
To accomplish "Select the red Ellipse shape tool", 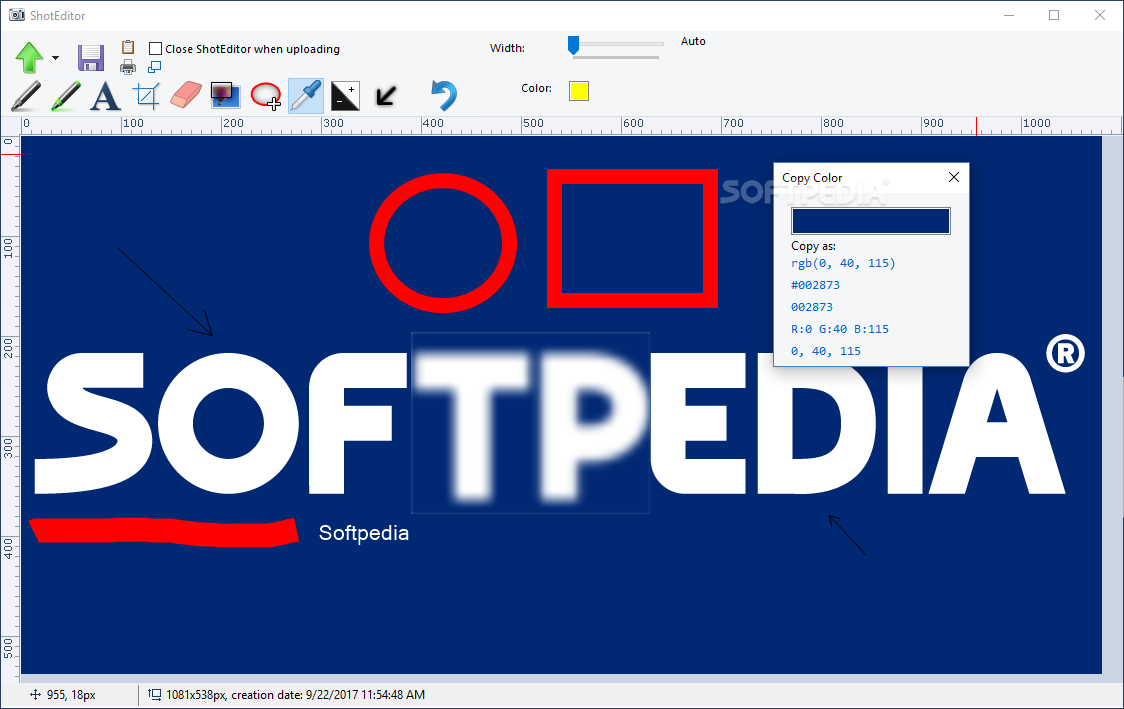I will [266, 95].
